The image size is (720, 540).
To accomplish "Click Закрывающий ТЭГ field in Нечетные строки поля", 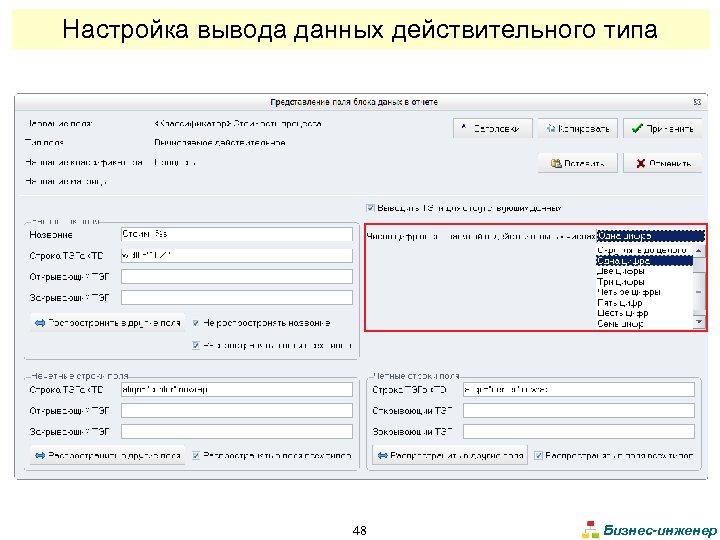I will (x=237, y=432).
